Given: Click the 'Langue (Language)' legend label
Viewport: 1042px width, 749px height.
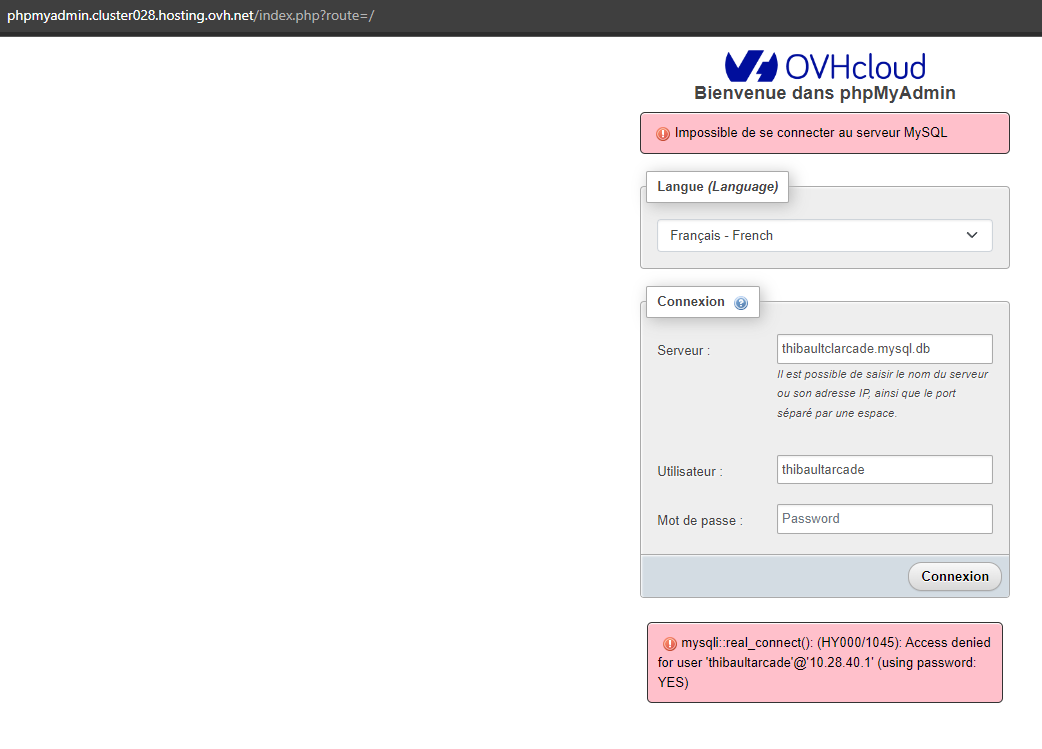Looking at the screenshot, I should click(x=718, y=187).
